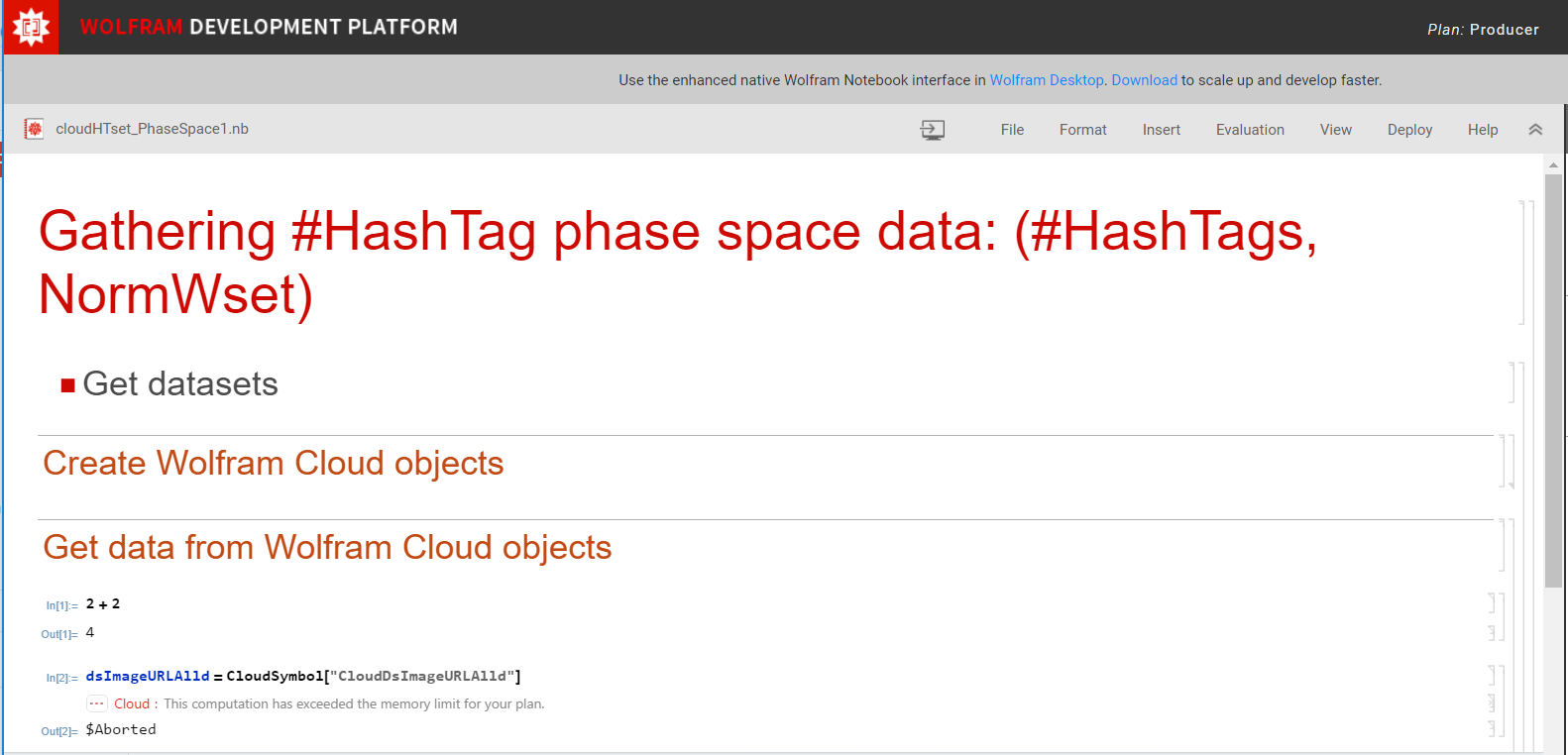Click the notebook name cloudHTset_PhaseSpace1.nb
The image size is (1568, 755).
pyautogui.click(x=153, y=129)
